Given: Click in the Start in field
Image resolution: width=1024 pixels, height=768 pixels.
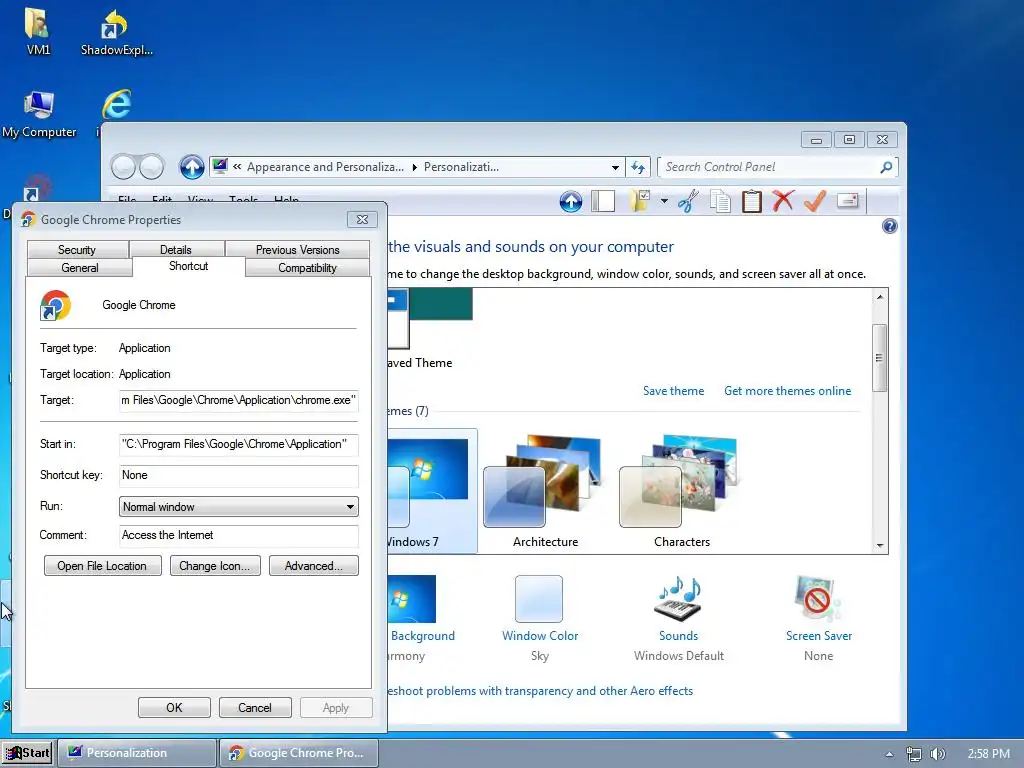Looking at the screenshot, I should (238, 444).
